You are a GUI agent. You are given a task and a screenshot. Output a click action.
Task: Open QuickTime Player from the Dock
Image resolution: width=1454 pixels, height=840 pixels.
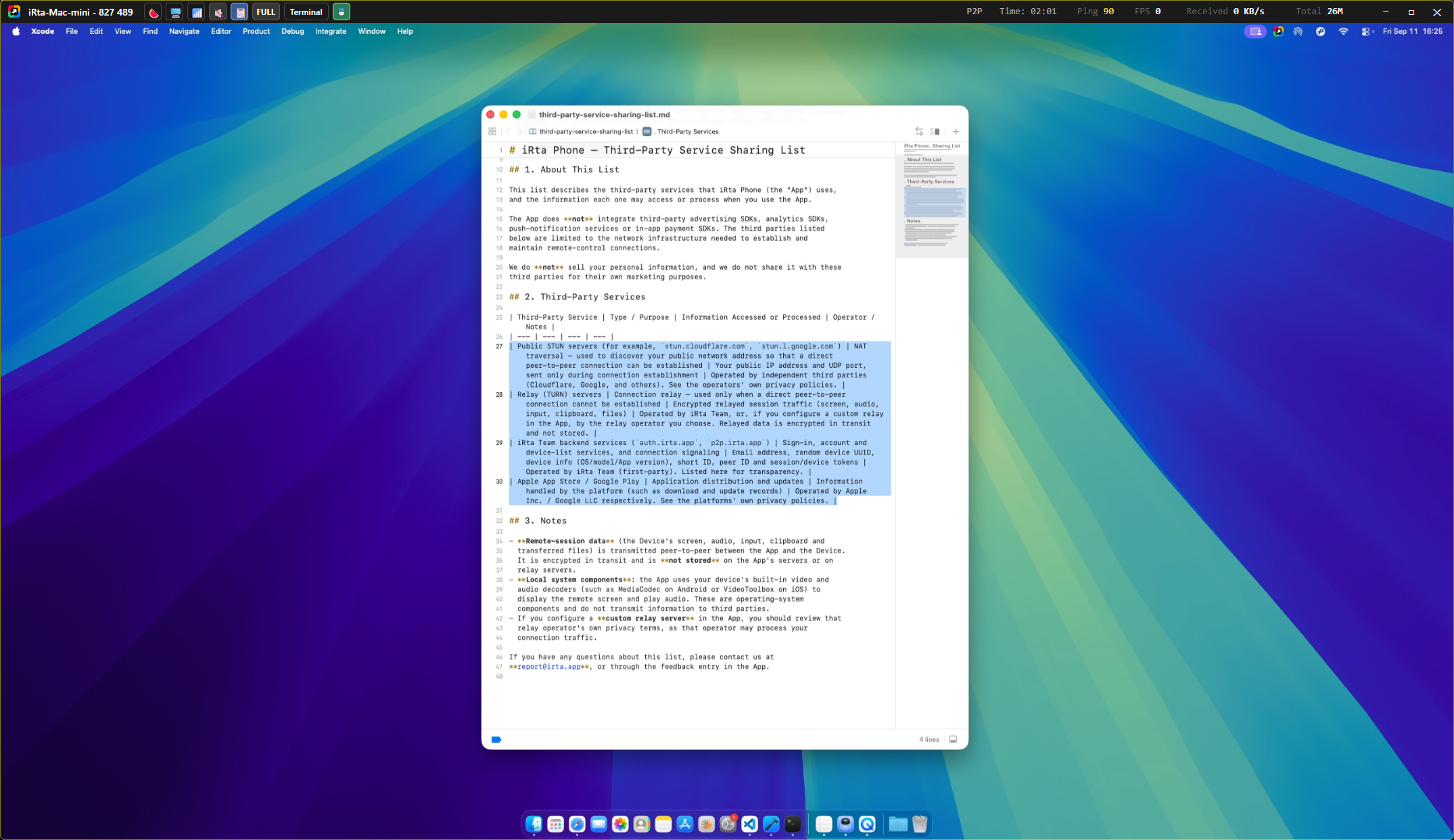point(867,824)
